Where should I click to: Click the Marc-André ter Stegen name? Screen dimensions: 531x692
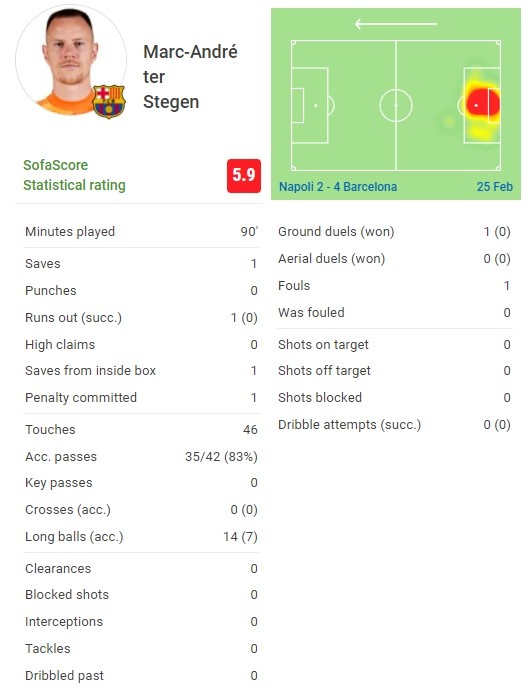190,77
